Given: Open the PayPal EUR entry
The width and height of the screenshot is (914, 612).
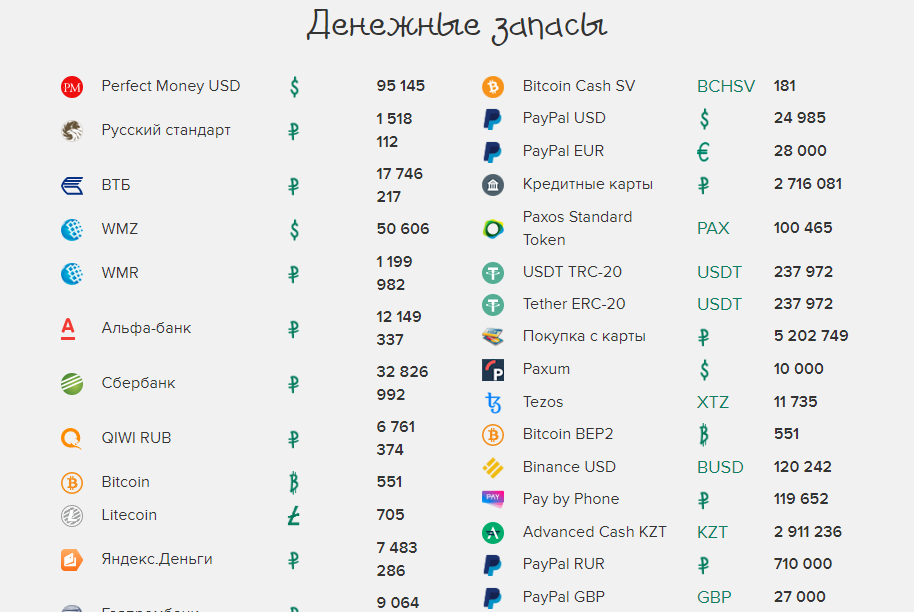Looking at the screenshot, I should tap(563, 151).
